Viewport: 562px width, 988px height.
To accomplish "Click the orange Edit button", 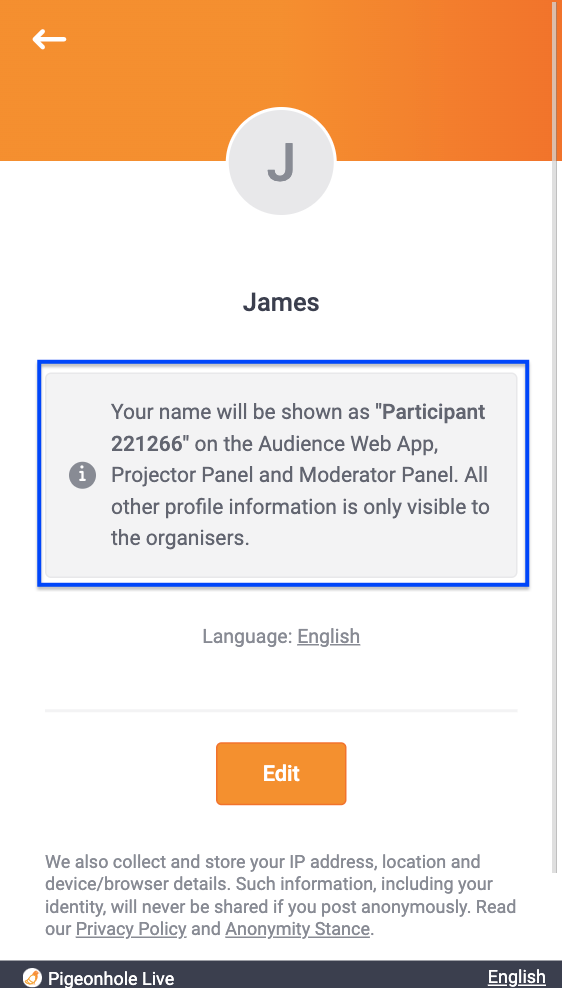I will point(281,773).
